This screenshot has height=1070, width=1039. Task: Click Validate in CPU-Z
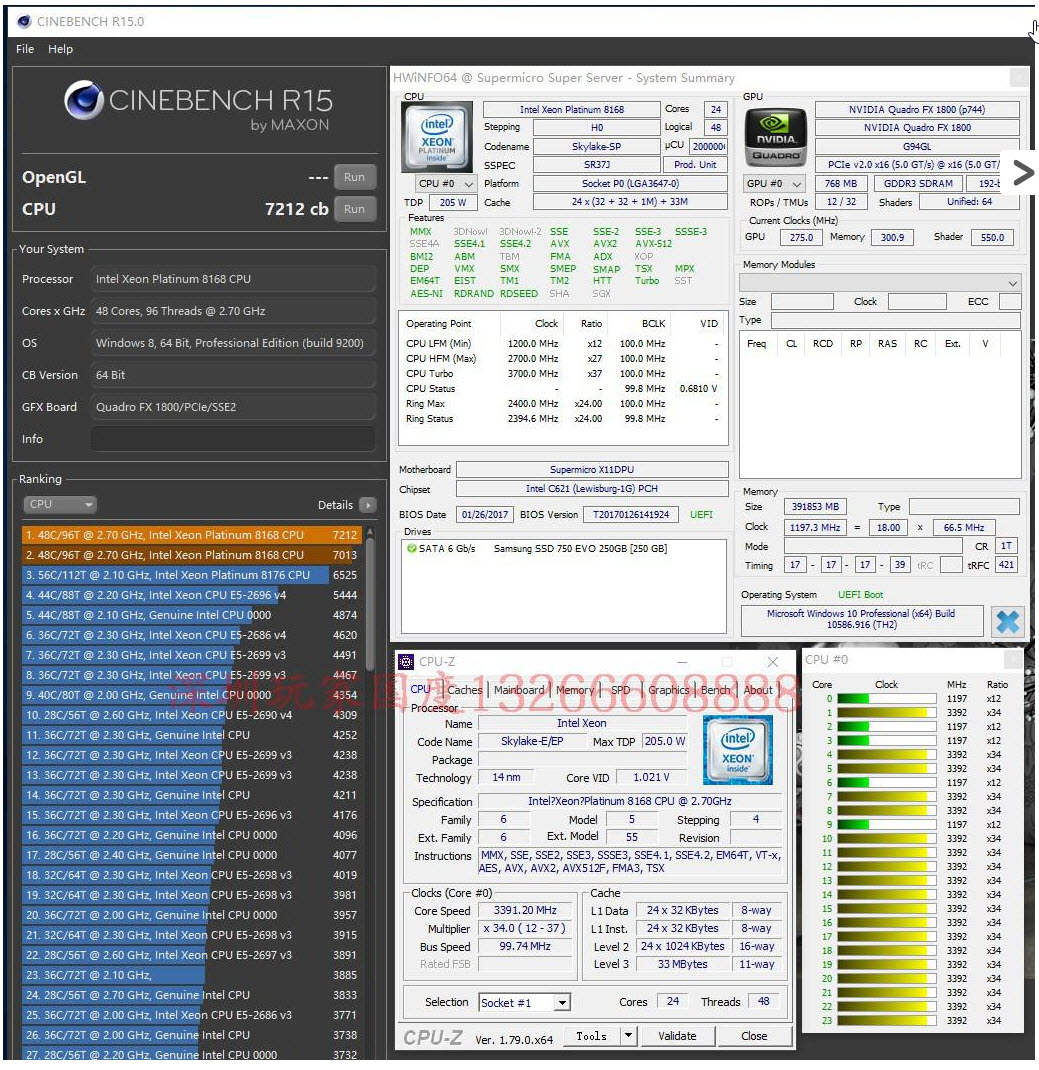[x=678, y=1035]
